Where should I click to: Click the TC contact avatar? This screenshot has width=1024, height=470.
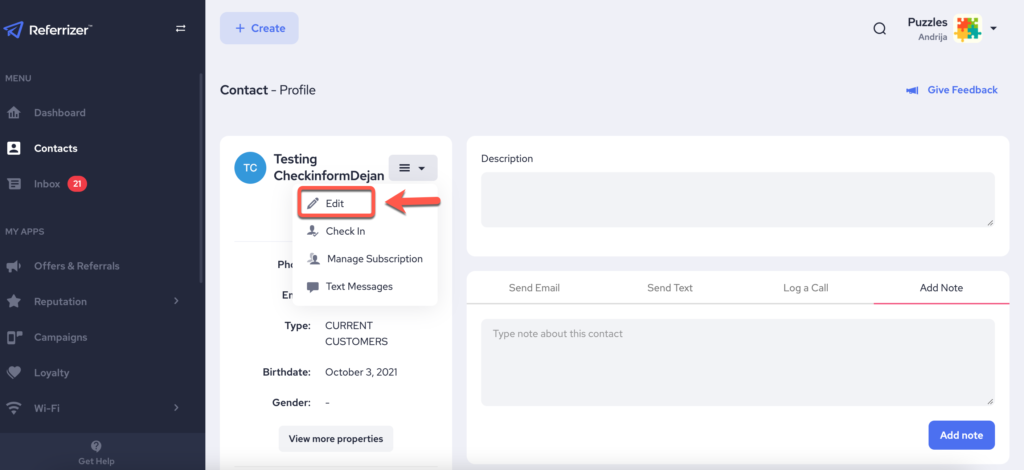(249, 168)
